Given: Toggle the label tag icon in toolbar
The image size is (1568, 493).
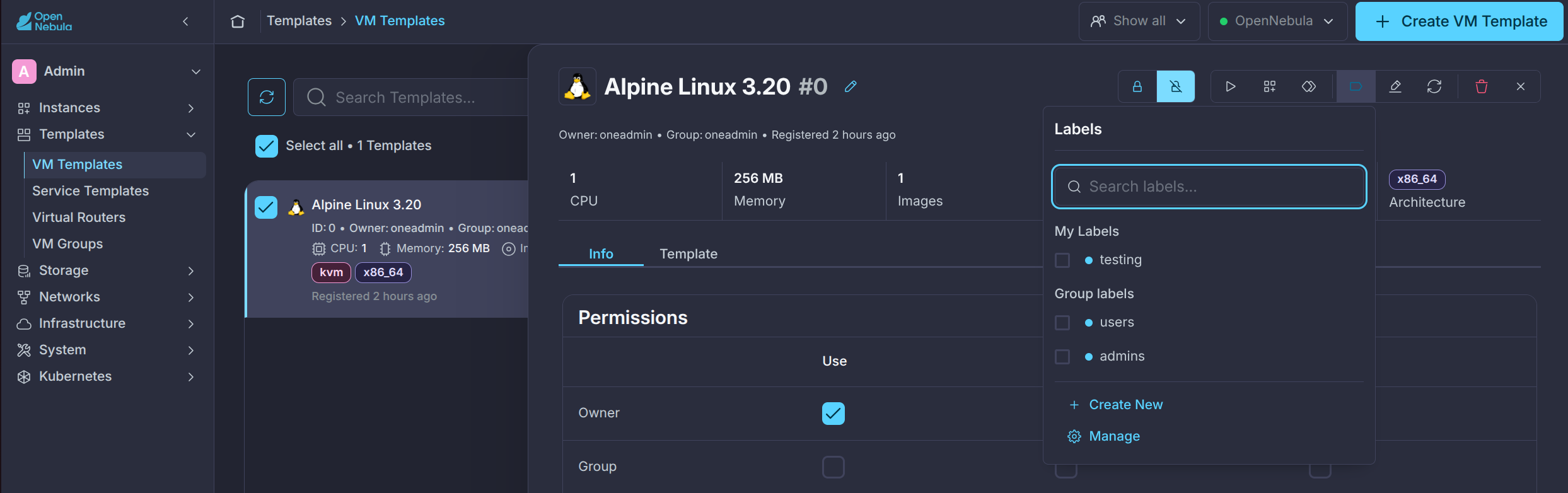Looking at the screenshot, I should tap(1356, 86).
